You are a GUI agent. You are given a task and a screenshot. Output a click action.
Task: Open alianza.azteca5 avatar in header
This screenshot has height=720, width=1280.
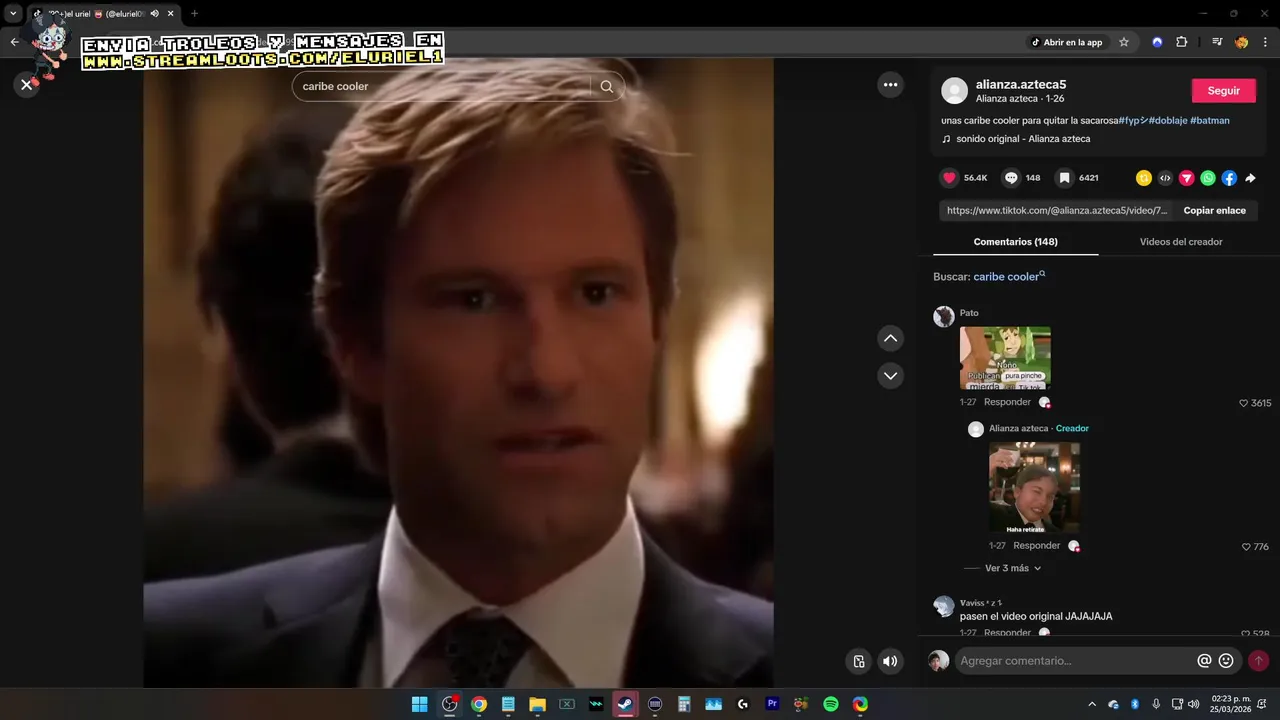(955, 91)
